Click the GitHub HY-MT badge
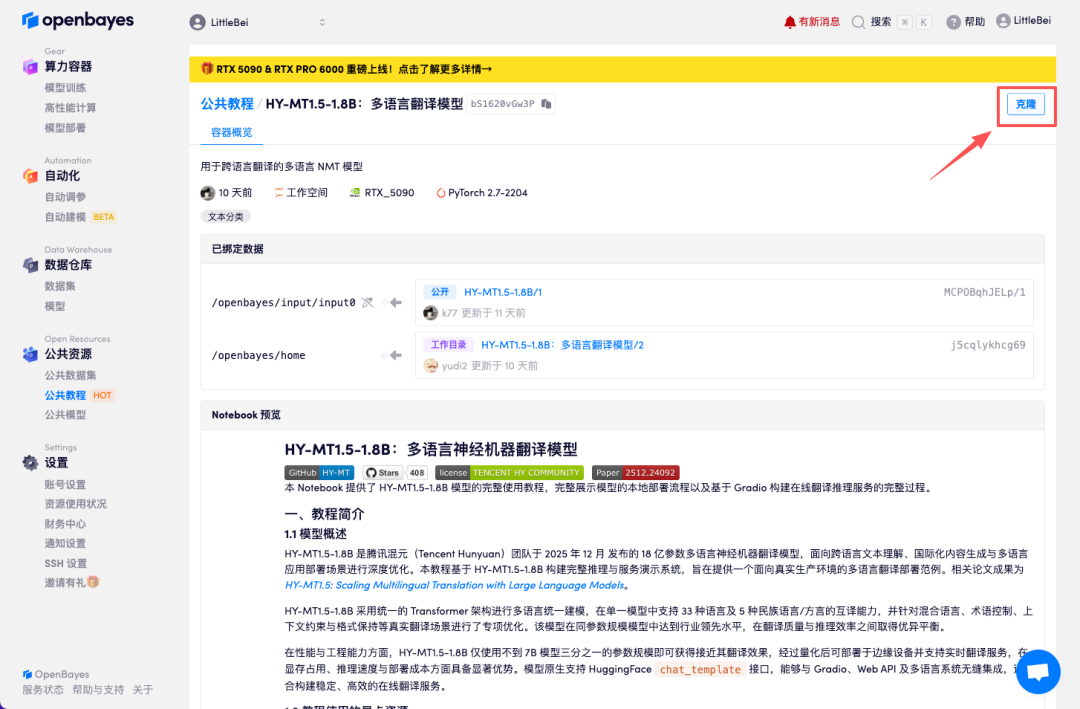Image resolution: width=1080 pixels, height=709 pixels. click(x=318, y=471)
